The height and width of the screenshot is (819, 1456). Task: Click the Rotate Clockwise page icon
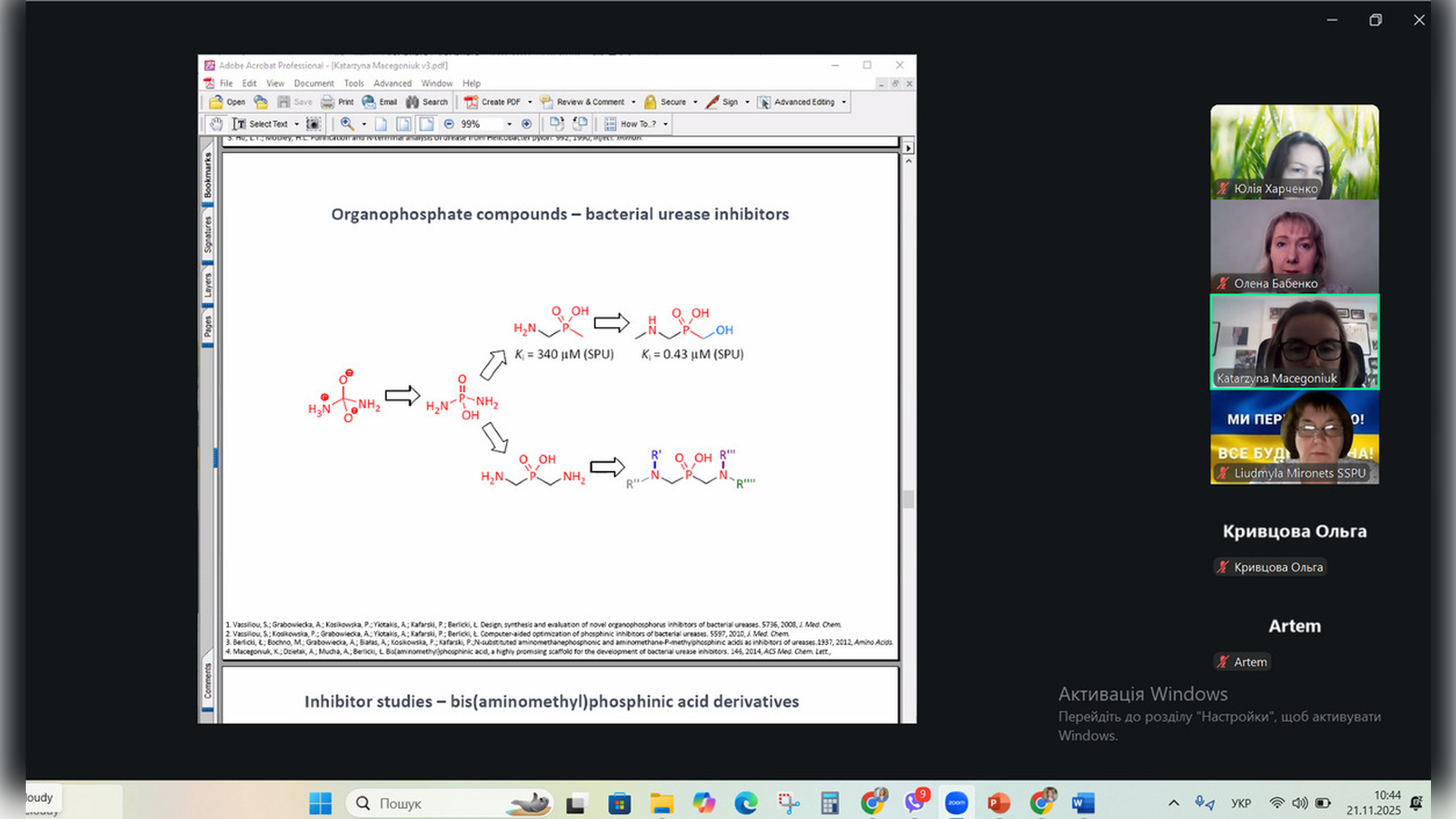tap(557, 124)
